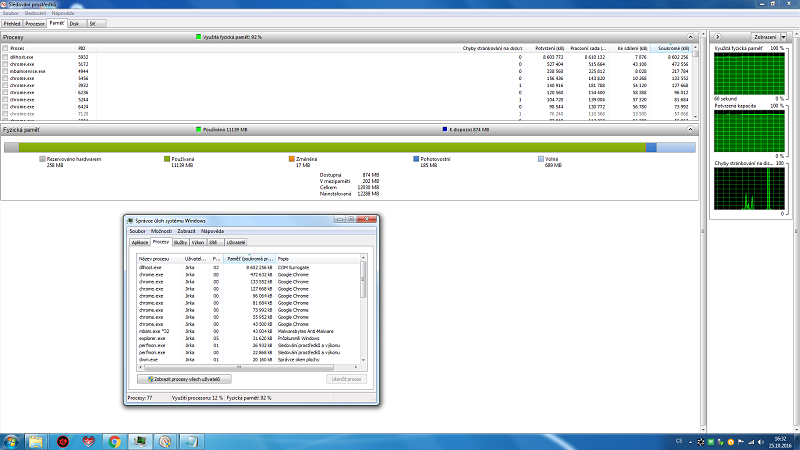Switch to Aplikace tab in Task Manager
Screen dimensions: 800x450
click(x=140, y=242)
